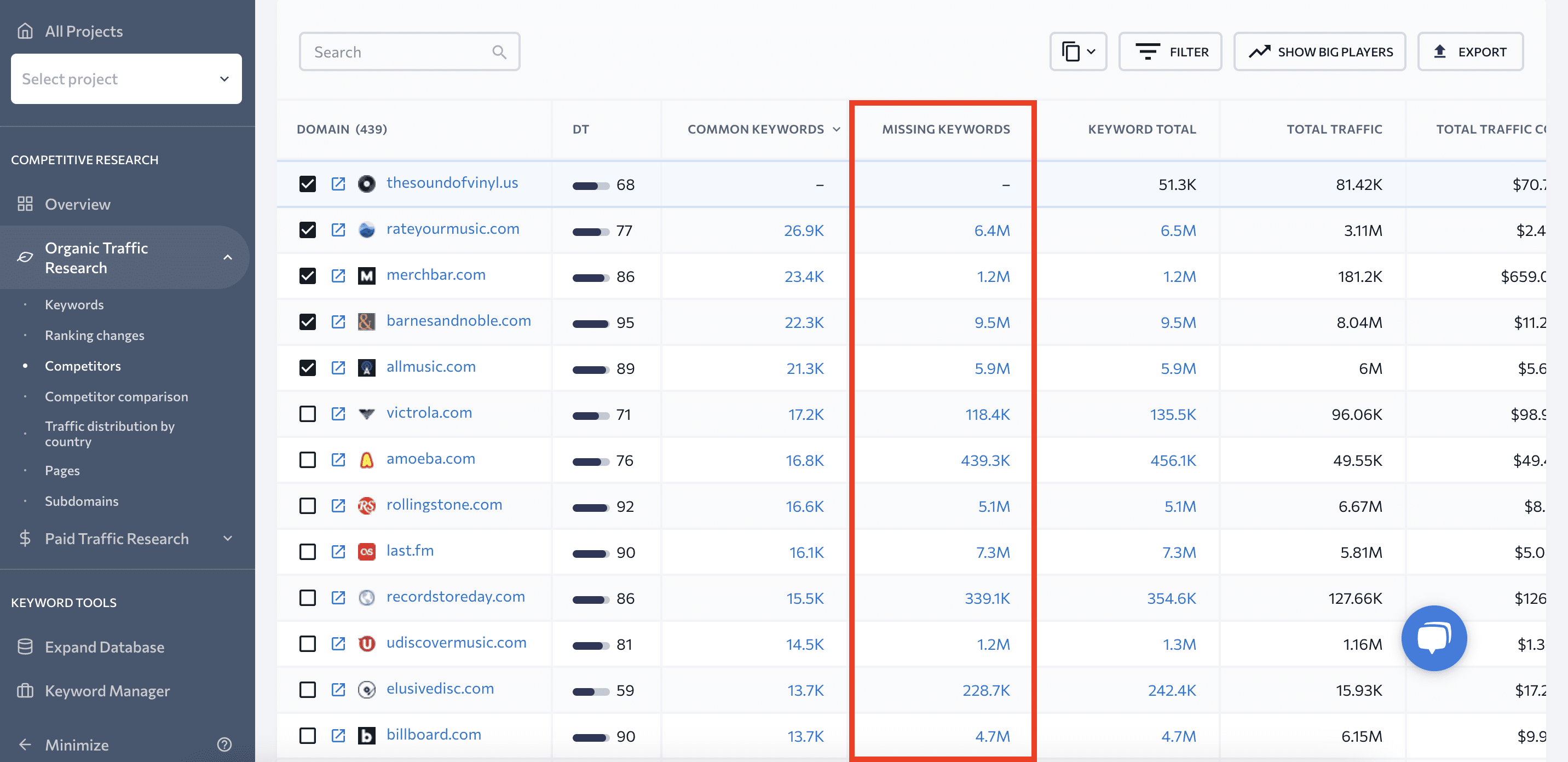The image size is (1568, 762).
Task: Check the victrola.com checkbox
Action: pos(308,414)
